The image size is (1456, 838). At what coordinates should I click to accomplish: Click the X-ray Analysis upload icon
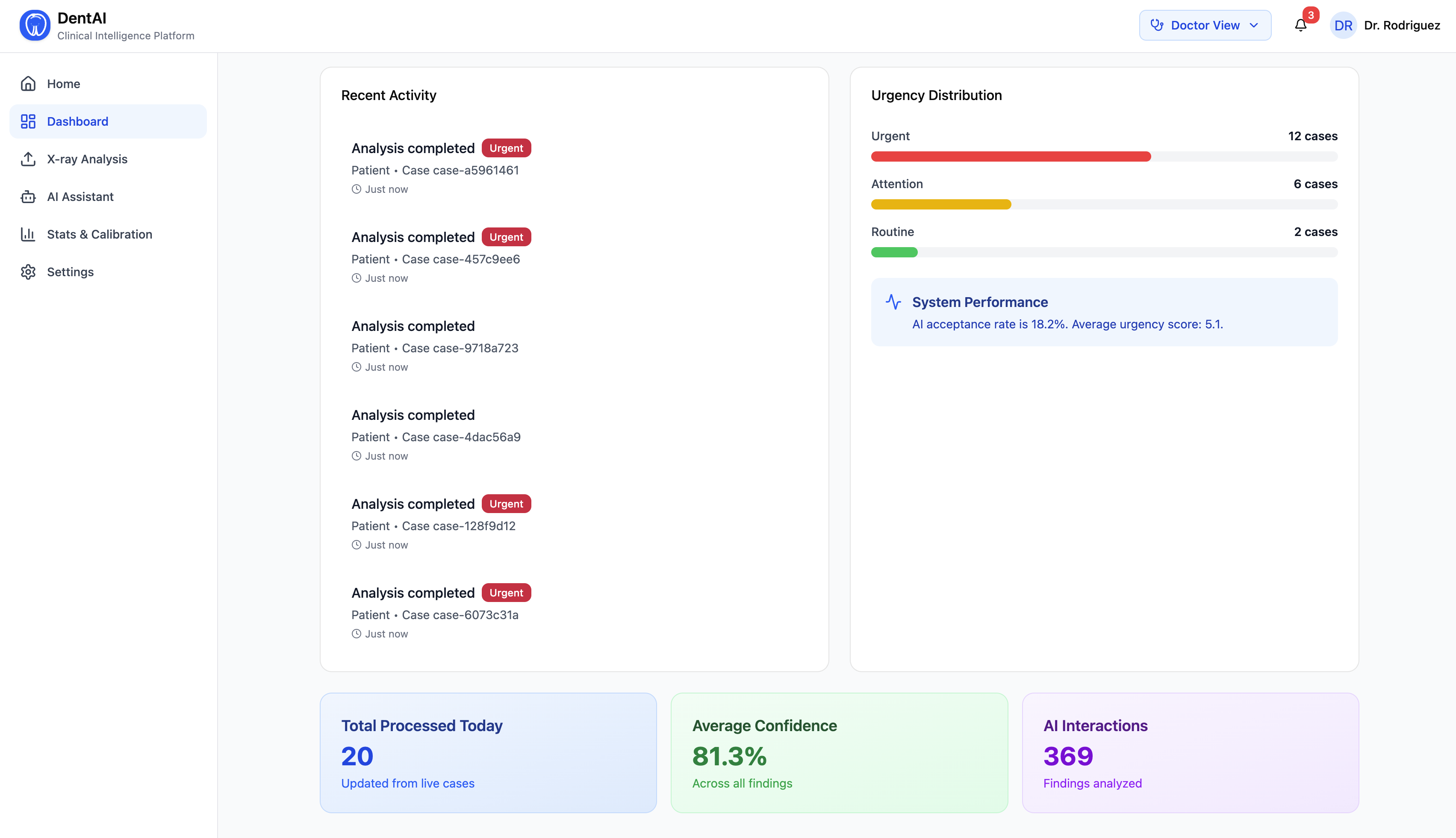click(28, 159)
